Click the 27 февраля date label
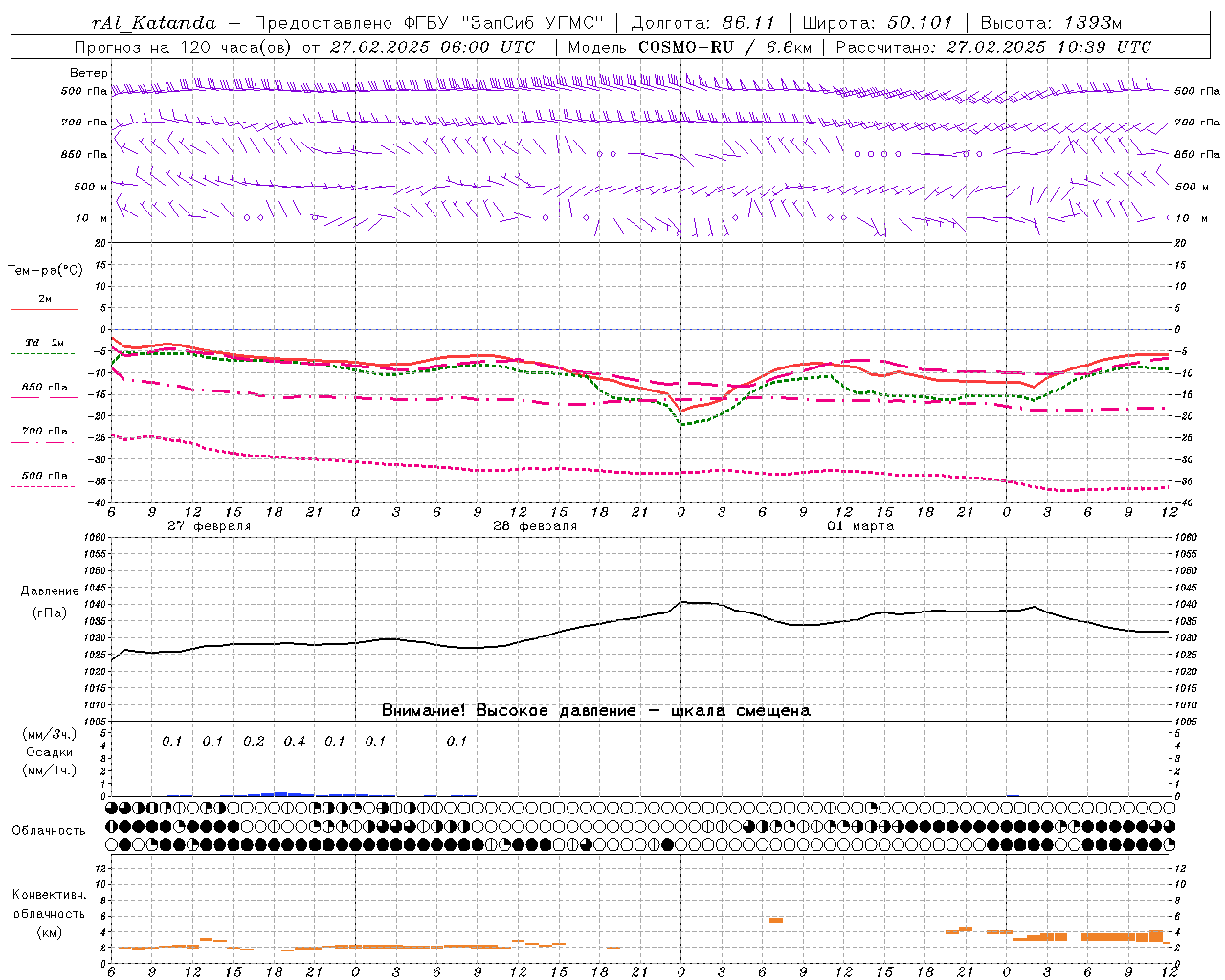1225x980 pixels. (209, 526)
